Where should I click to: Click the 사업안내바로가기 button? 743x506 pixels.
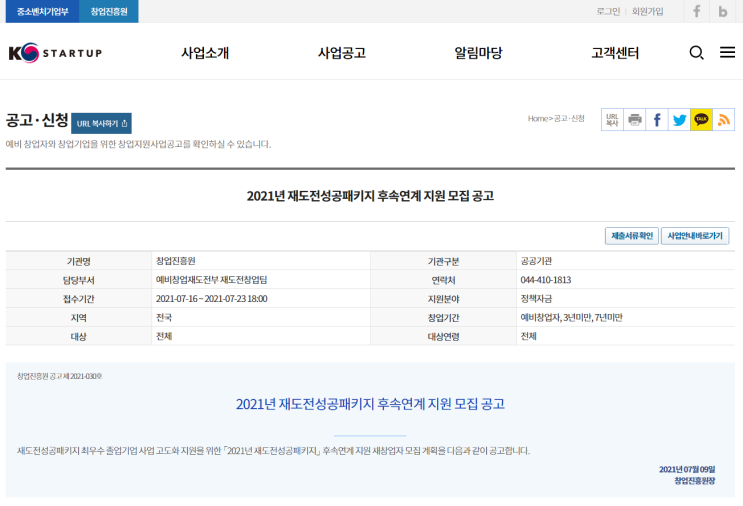(695, 236)
